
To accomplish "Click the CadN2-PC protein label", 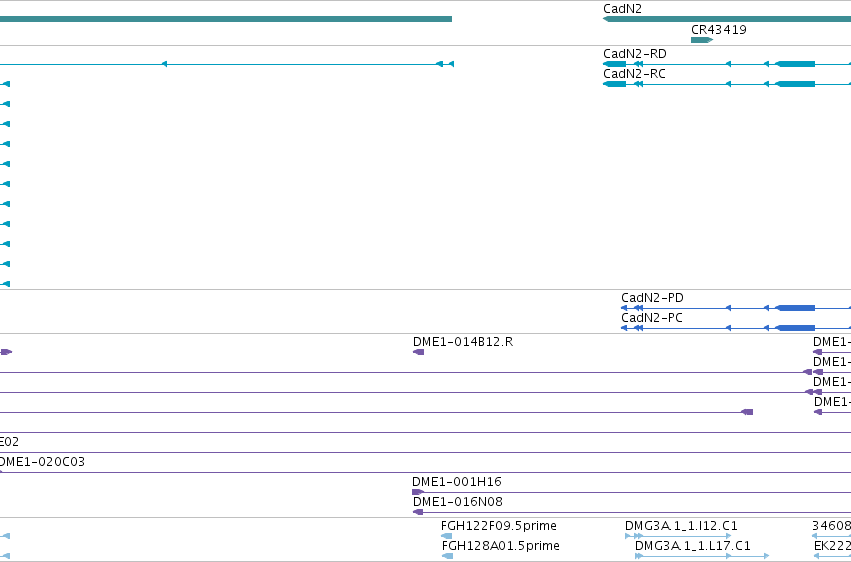I will tap(652, 318).
